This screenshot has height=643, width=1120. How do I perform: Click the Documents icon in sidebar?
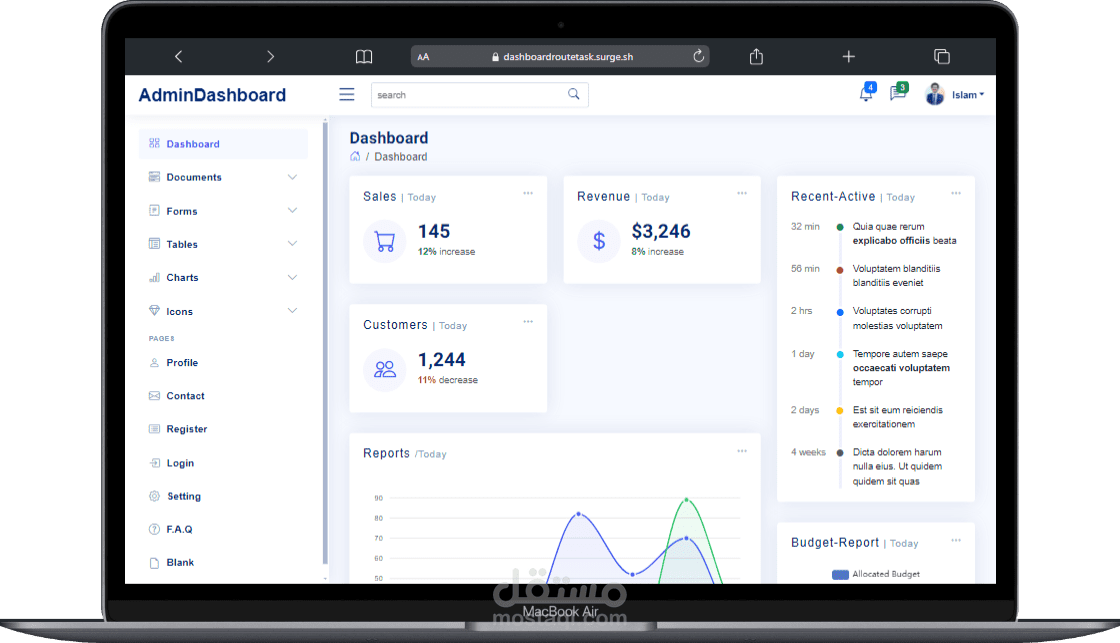pos(154,176)
